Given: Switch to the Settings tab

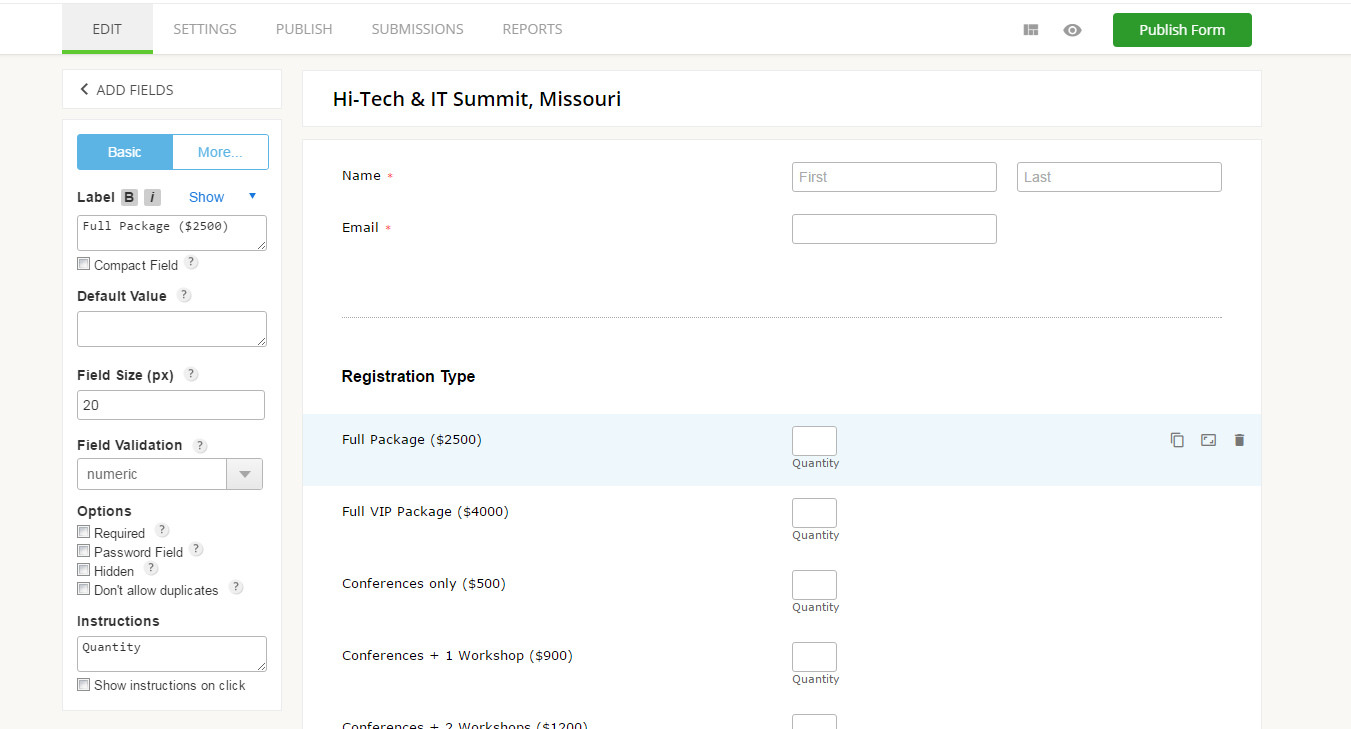Looking at the screenshot, I should [x=205, y=29].
